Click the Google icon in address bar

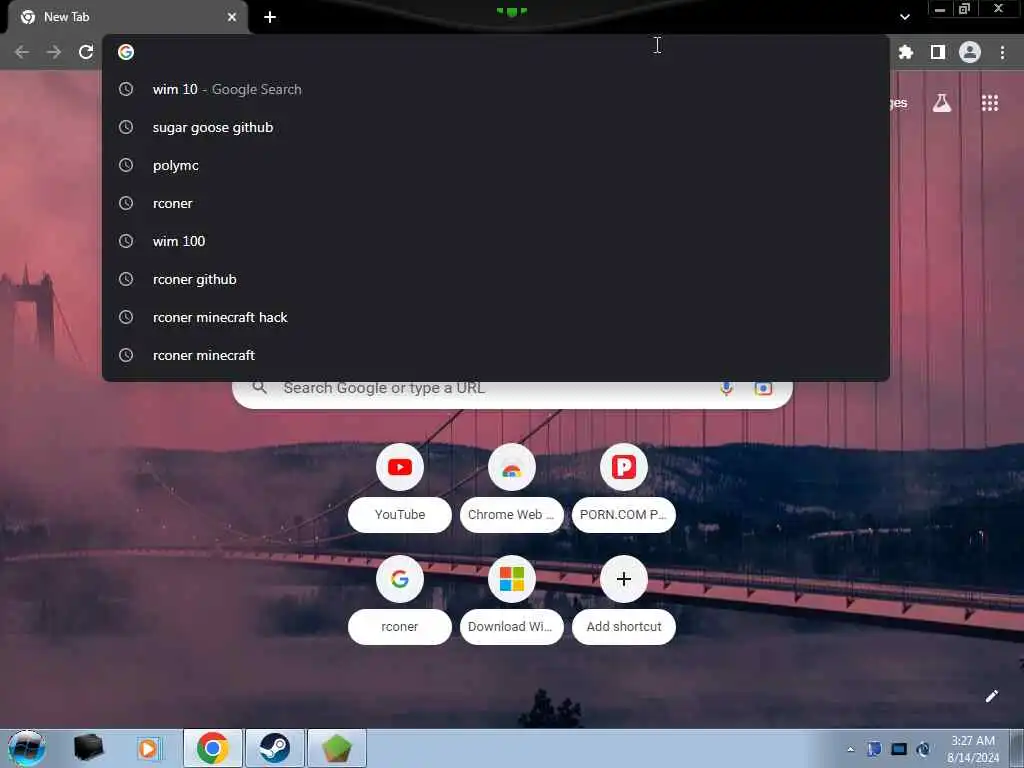(x=126, y=52)
